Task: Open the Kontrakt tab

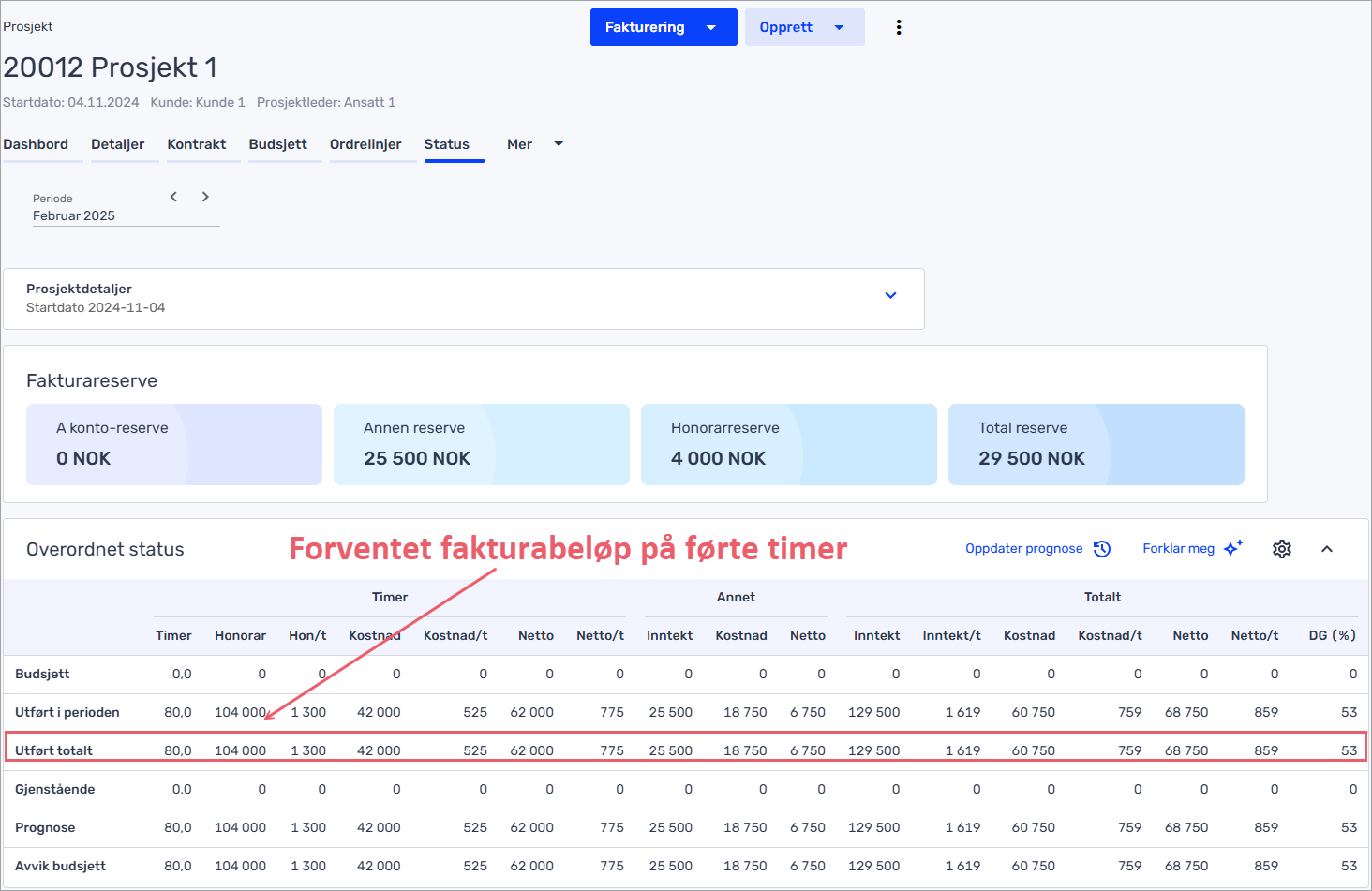Action: pyautogui.click(x=197, y=144)
